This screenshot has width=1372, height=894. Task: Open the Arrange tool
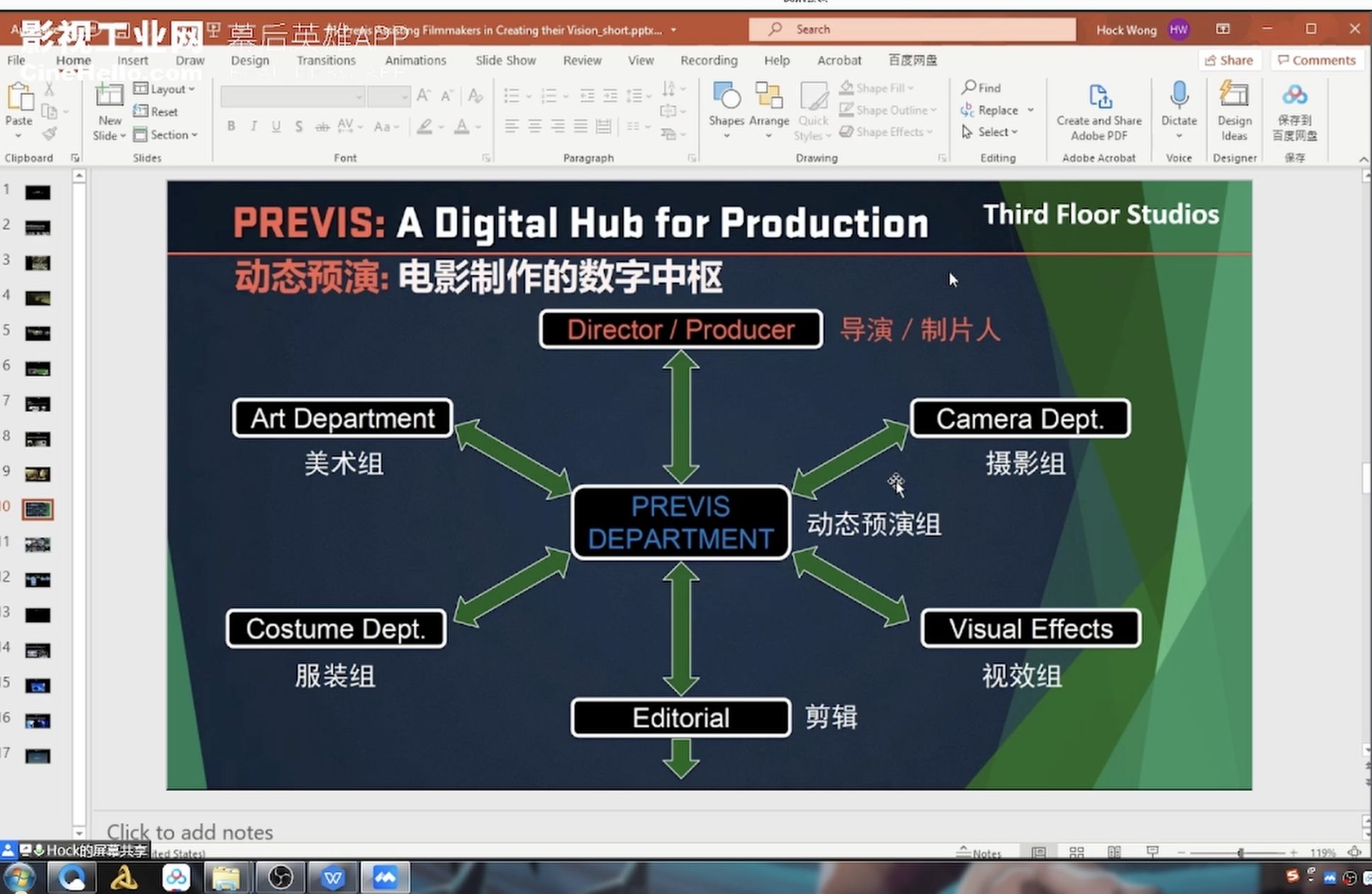(x=768, y=98)
